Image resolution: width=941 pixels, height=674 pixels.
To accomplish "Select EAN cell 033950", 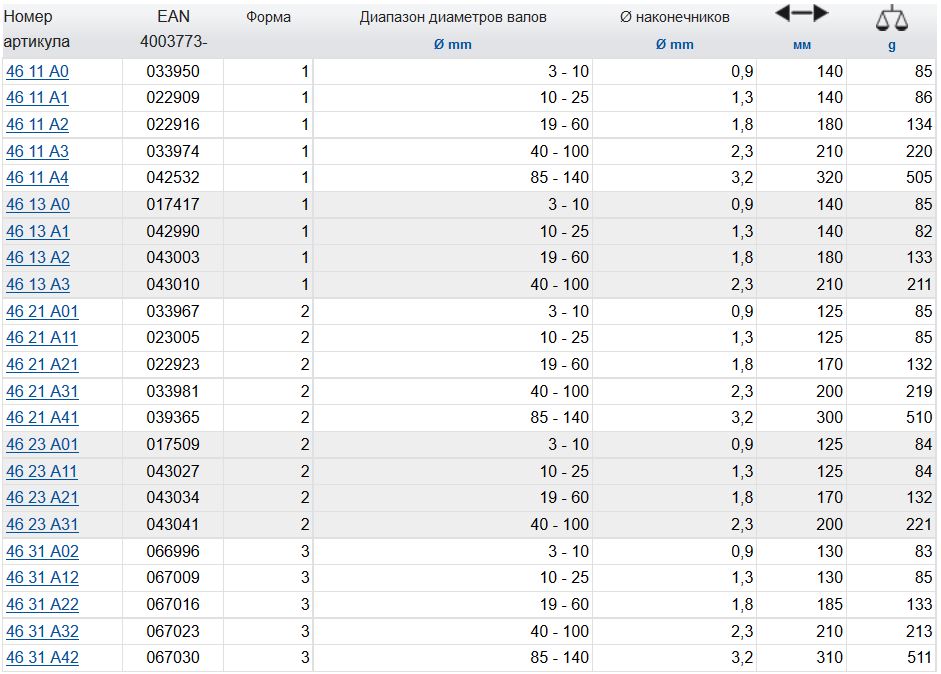I will point(173,72).
